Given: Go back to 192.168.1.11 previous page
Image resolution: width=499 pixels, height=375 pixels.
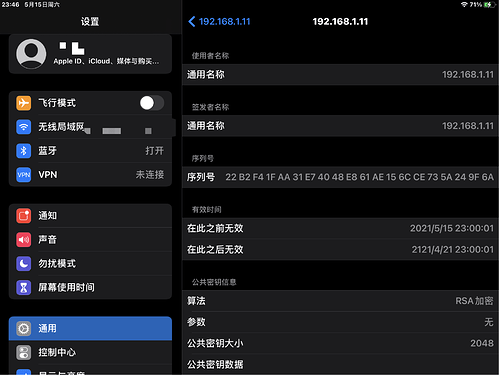Looking at the screenshot, I should click(219, 22).
